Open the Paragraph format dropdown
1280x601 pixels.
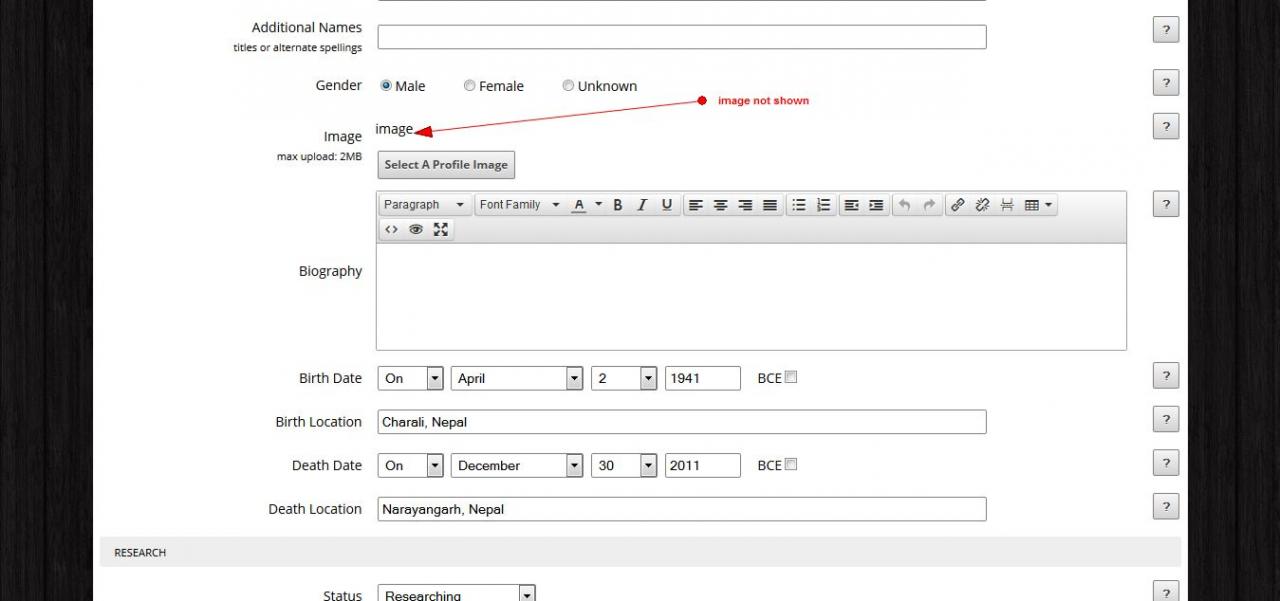pyautogui.click(x=424, y=205)
